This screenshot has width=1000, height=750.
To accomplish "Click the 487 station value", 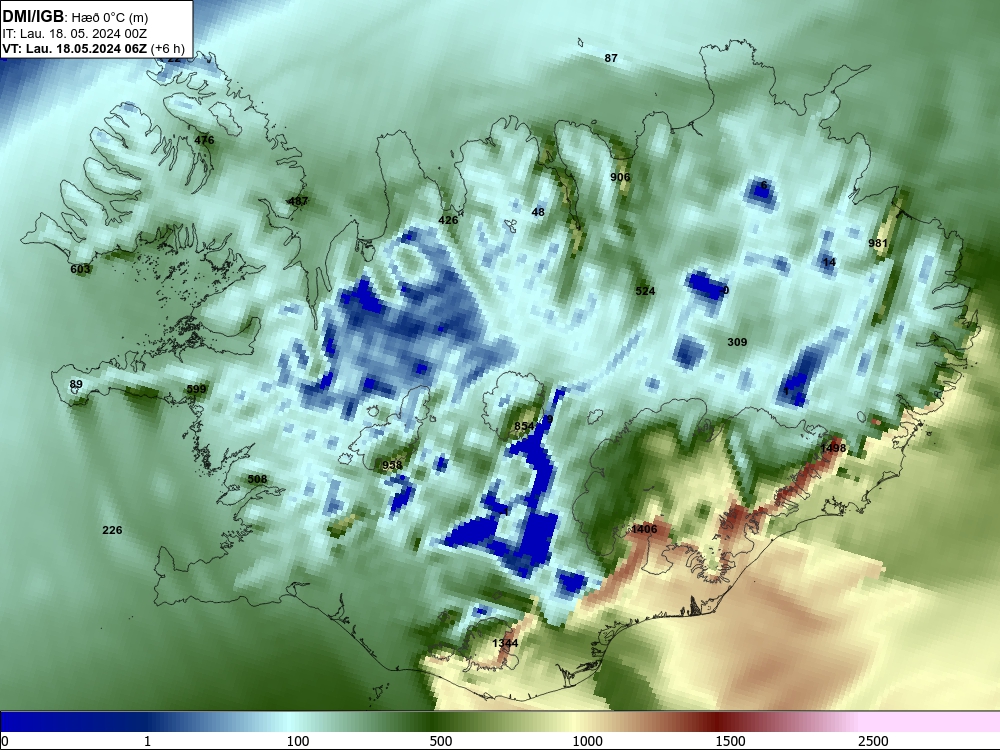I will (298, 201).
